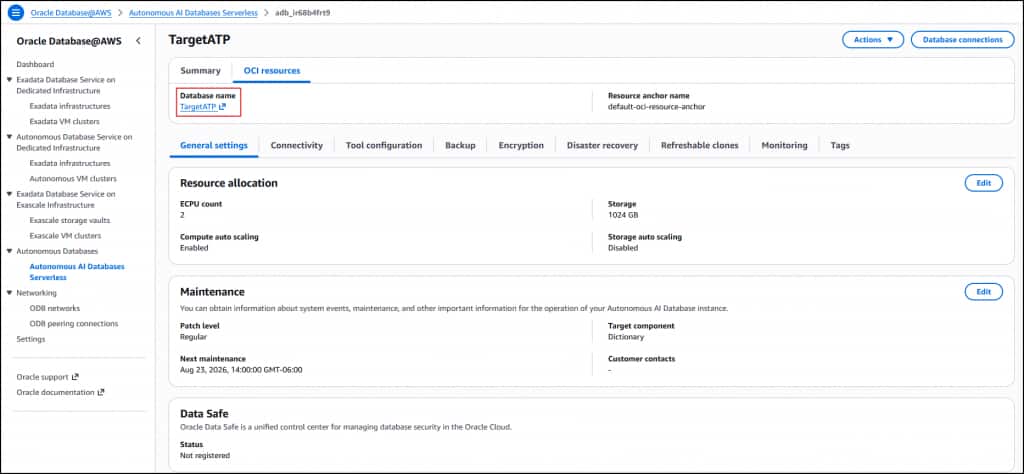Select the OCI resources tab
The height and width of the screenshot is (474, 1024).
pos(272,71)
